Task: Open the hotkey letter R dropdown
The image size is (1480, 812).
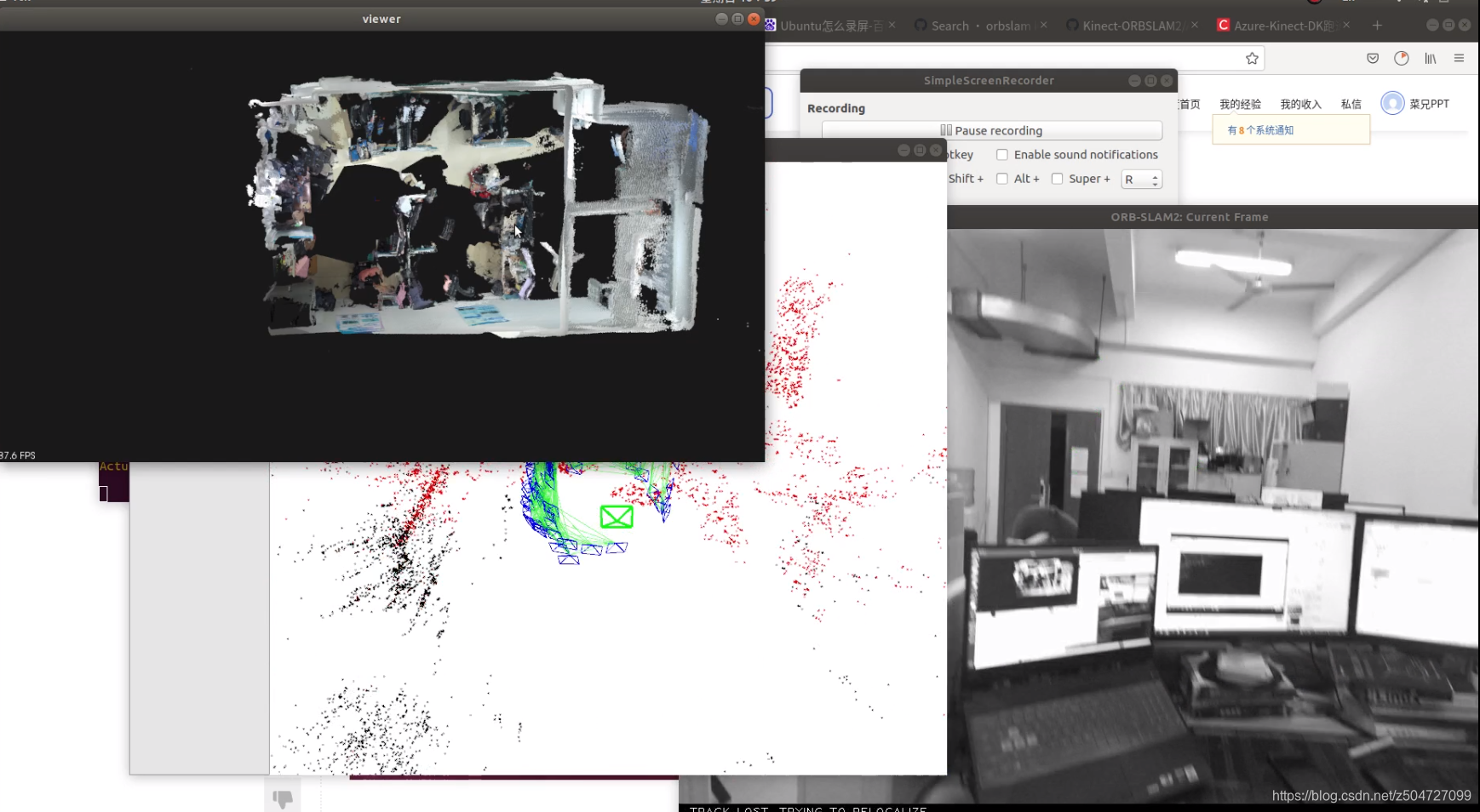Action: point(1142,180)
